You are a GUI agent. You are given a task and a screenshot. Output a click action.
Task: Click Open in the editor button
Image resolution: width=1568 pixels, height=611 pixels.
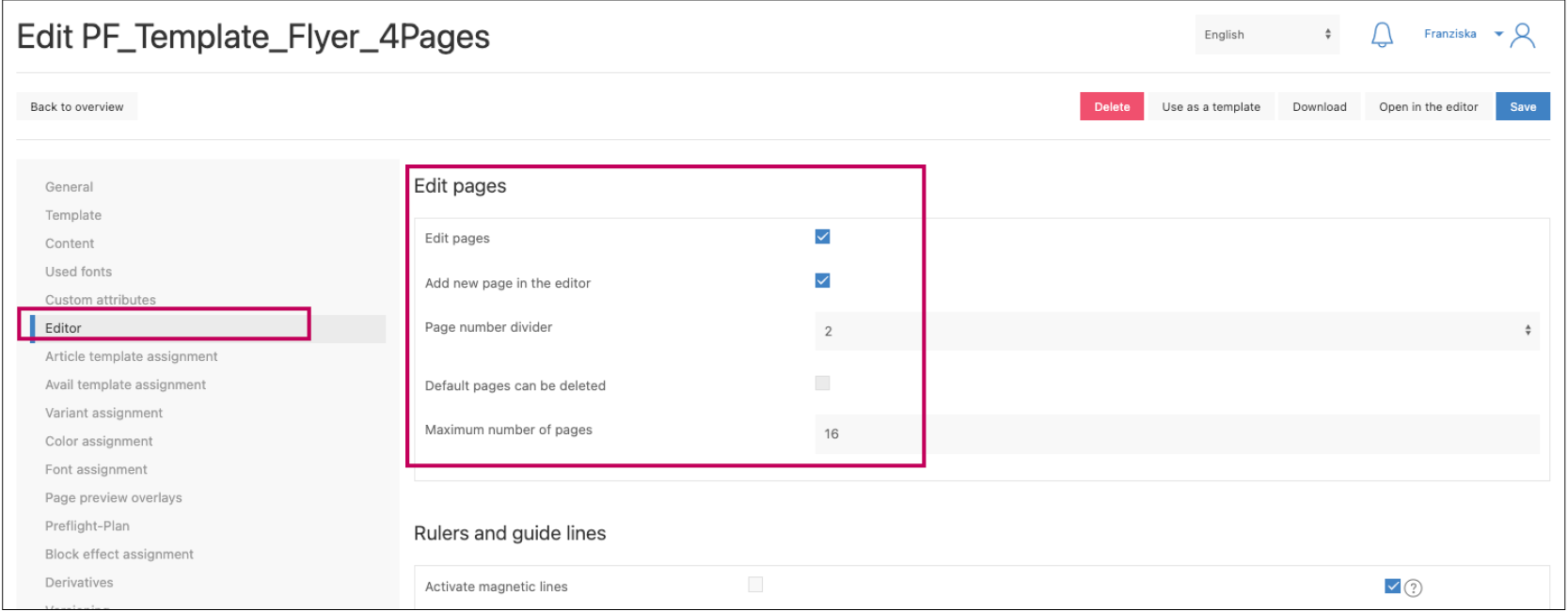click(x=1428, y=107)
